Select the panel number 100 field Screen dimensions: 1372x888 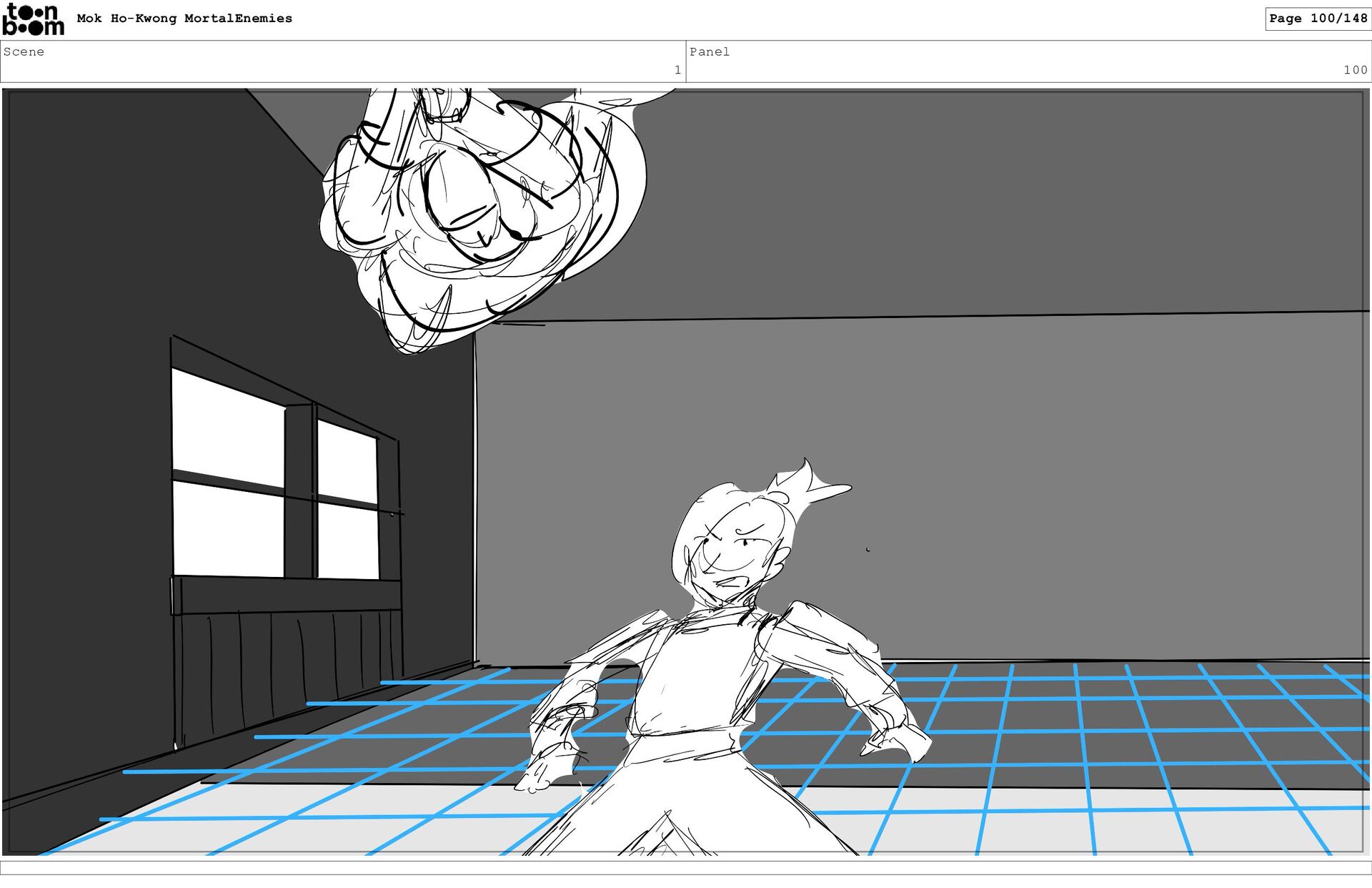[x=1354, y=70]
